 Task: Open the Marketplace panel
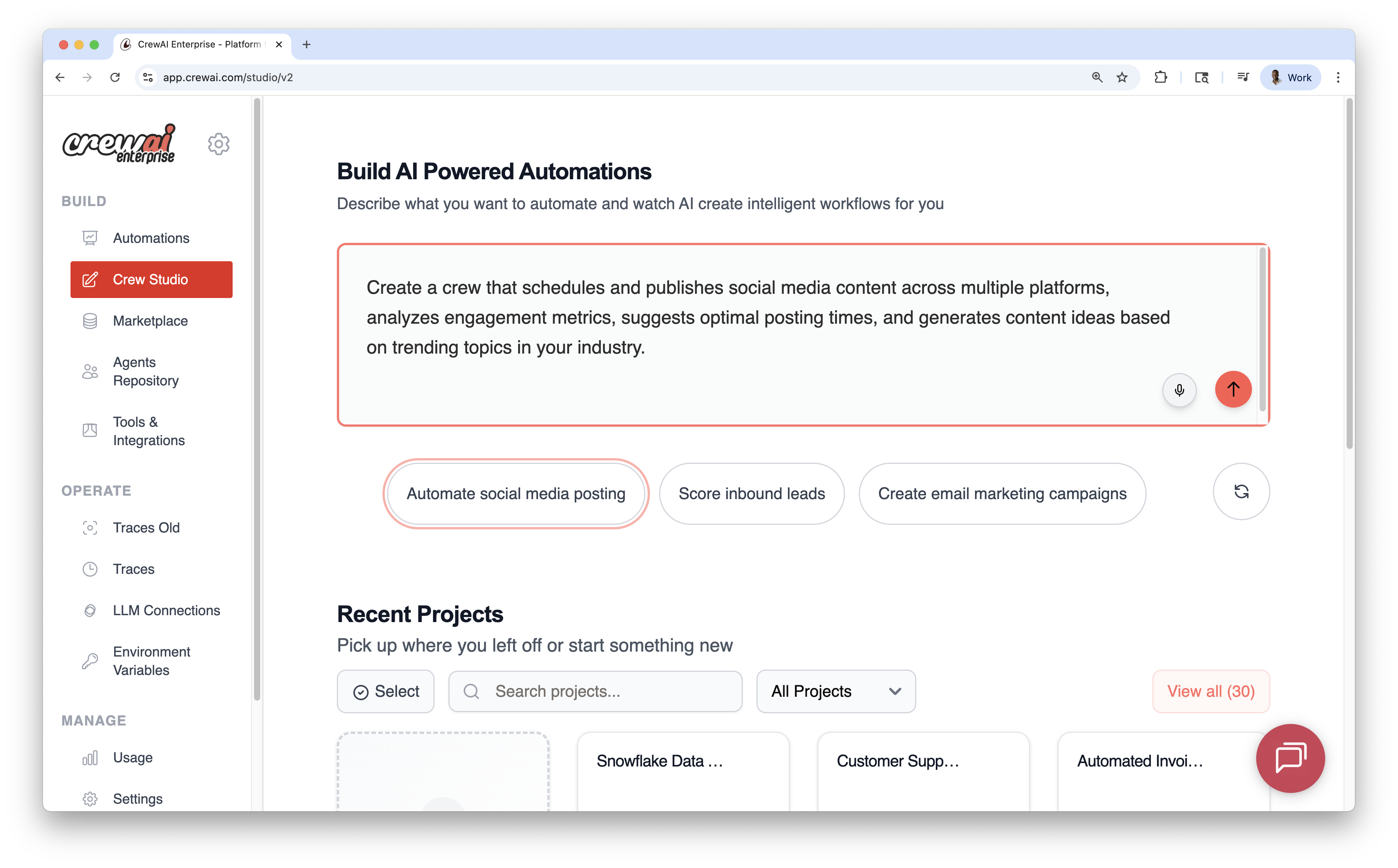pyautogui.click(x=150, y=321)
